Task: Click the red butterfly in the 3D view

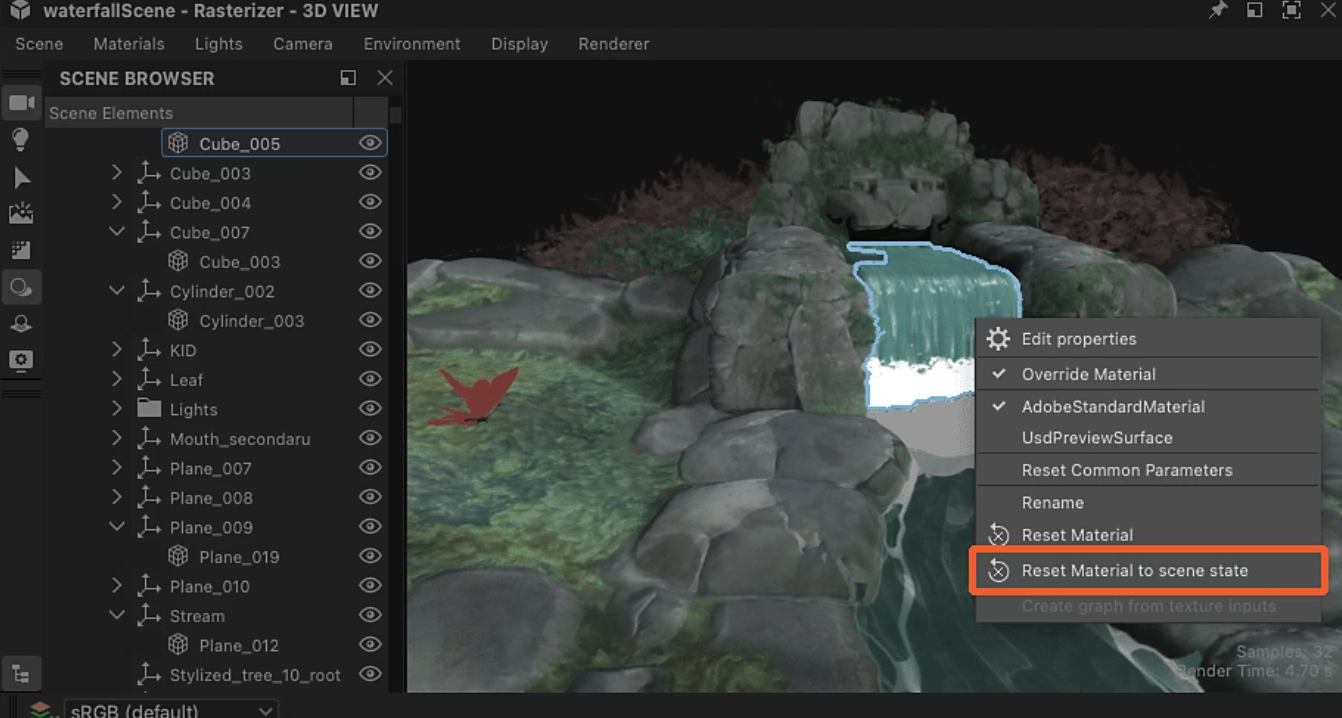Action: [x=474, y=397]
